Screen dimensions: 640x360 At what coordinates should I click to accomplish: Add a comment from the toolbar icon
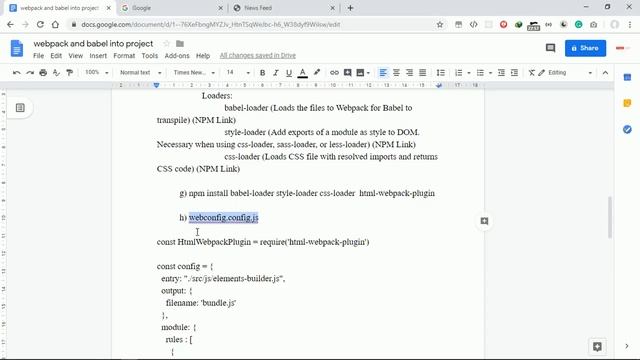(x=347, y=73)
